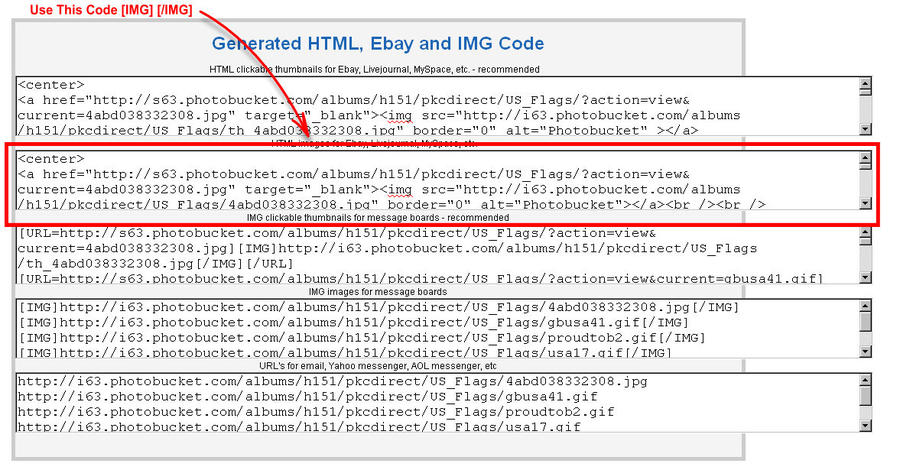Click scrollbar thumb in URL's code box
This screenshot has width=900, height=470.
tap(865, 397)
